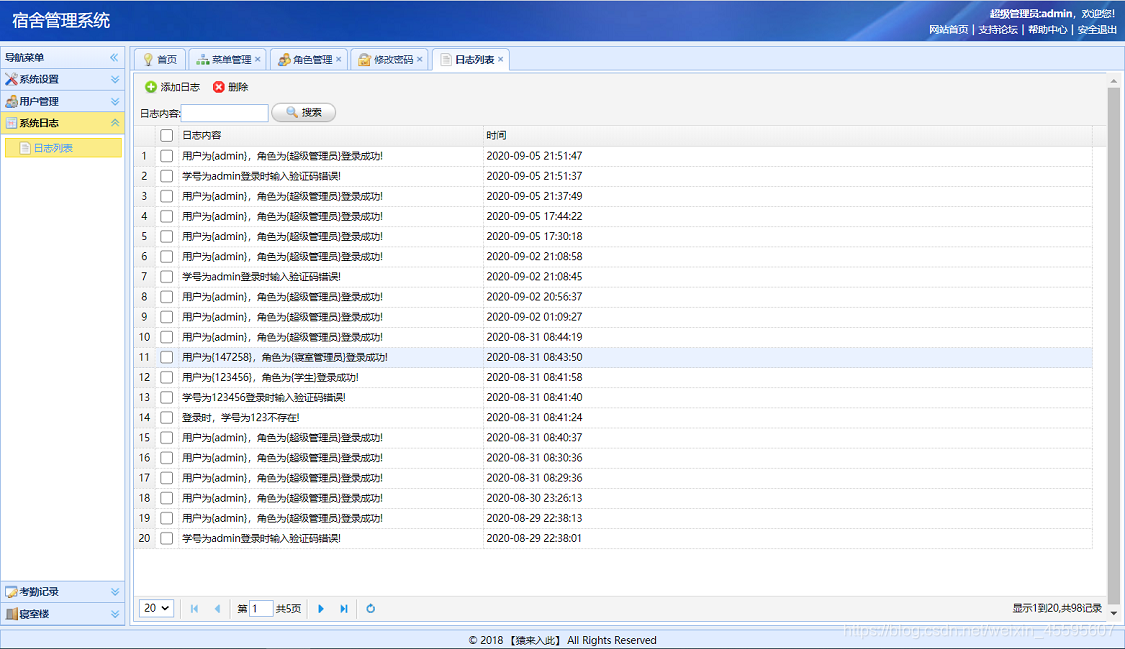The height and width of the screenshot is (649, 1125).
Task: Click the 日志列表 page icon in sidebar
Action: click(25, 148)
